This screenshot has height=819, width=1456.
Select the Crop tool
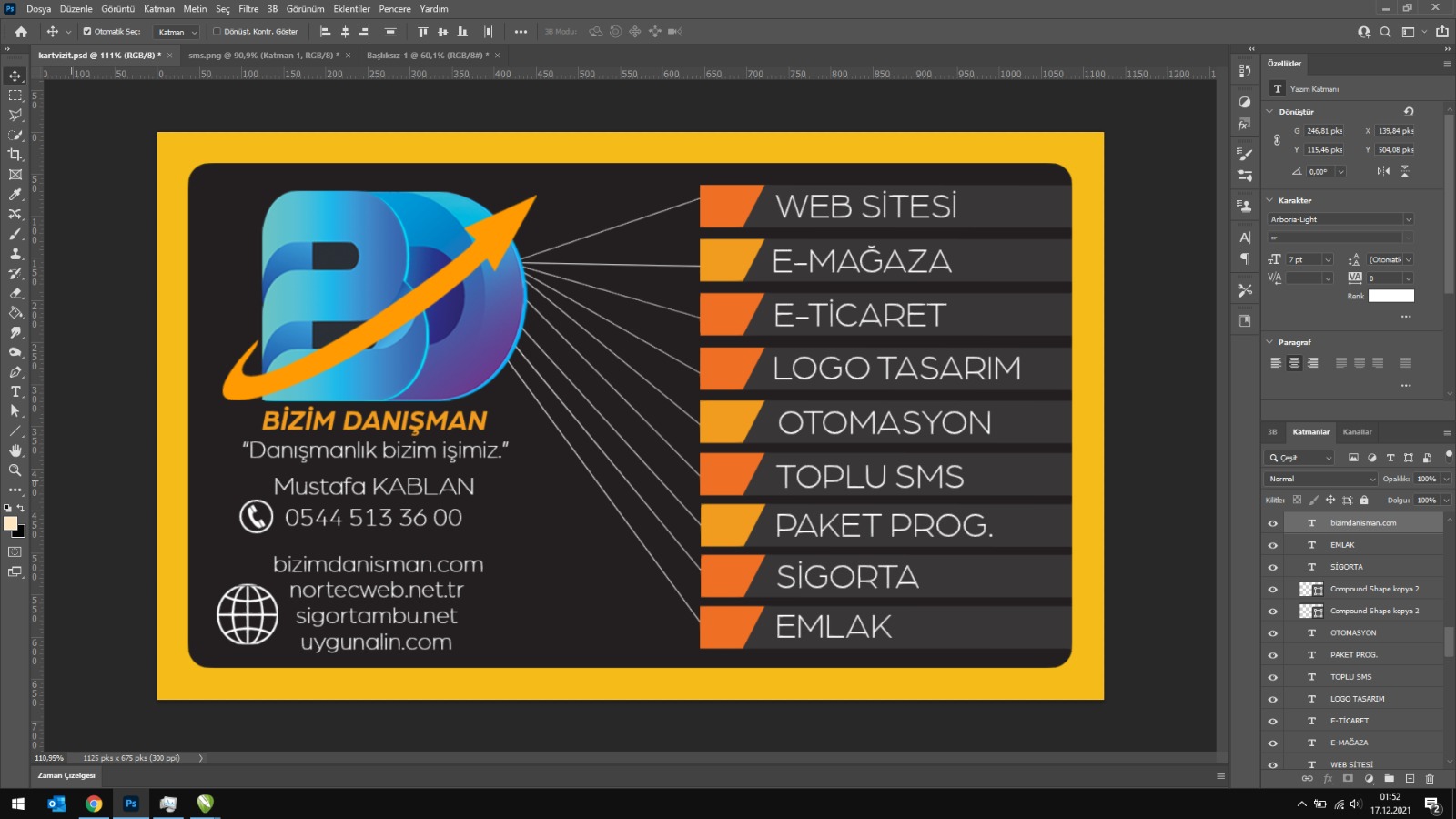click(x=15, y=155)
